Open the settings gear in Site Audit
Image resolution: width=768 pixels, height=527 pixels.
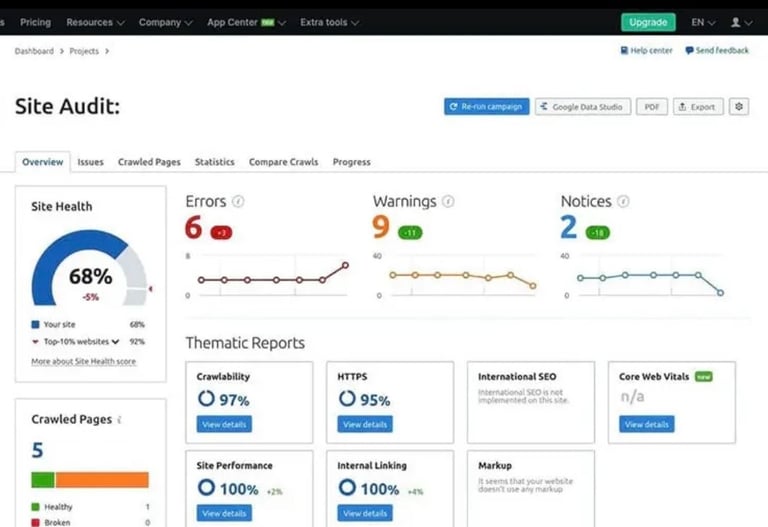click(x=739, y=106)
